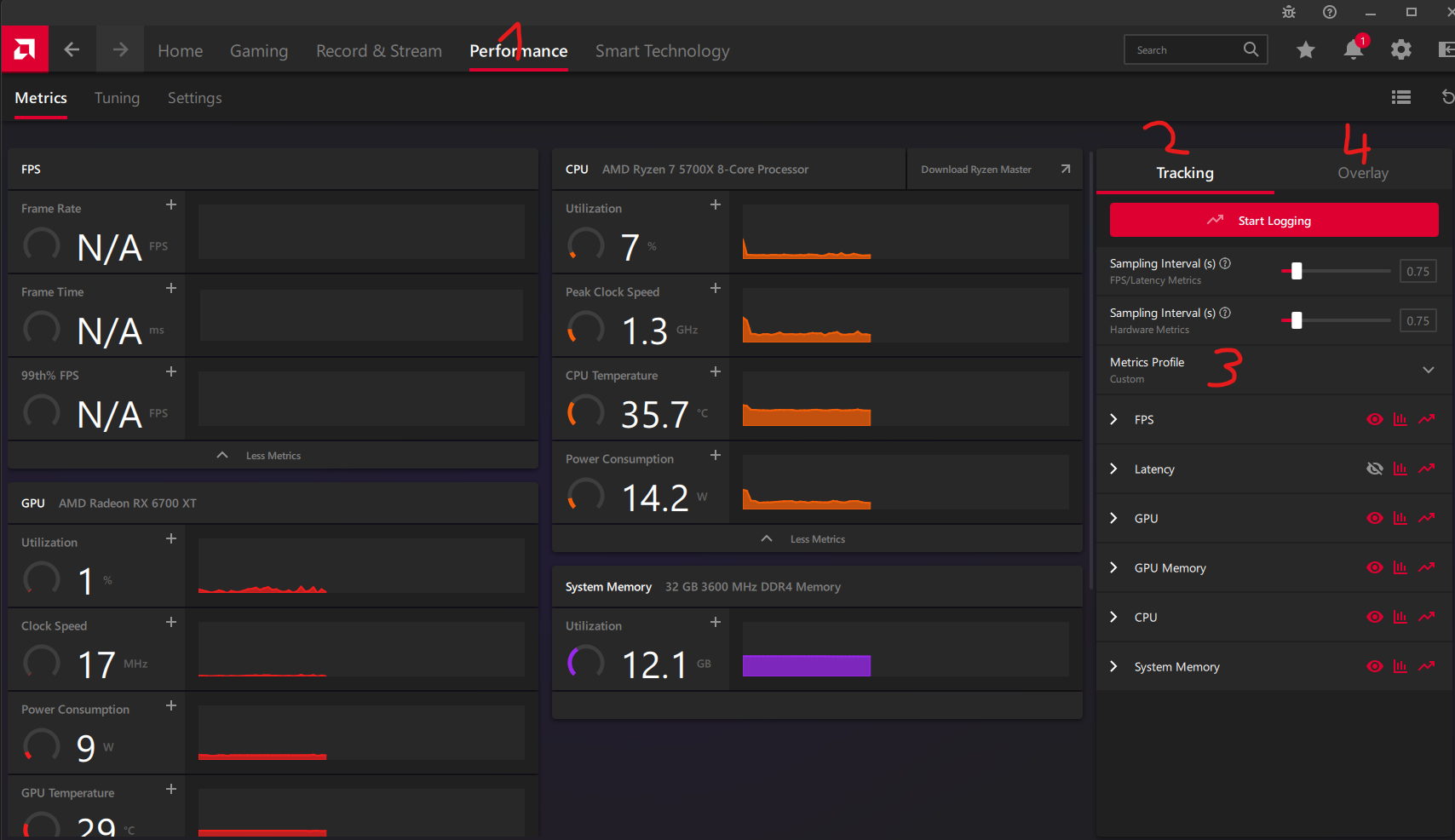Select the Tracking tab
The image size is (1455, 840).
coord(1185,172)
